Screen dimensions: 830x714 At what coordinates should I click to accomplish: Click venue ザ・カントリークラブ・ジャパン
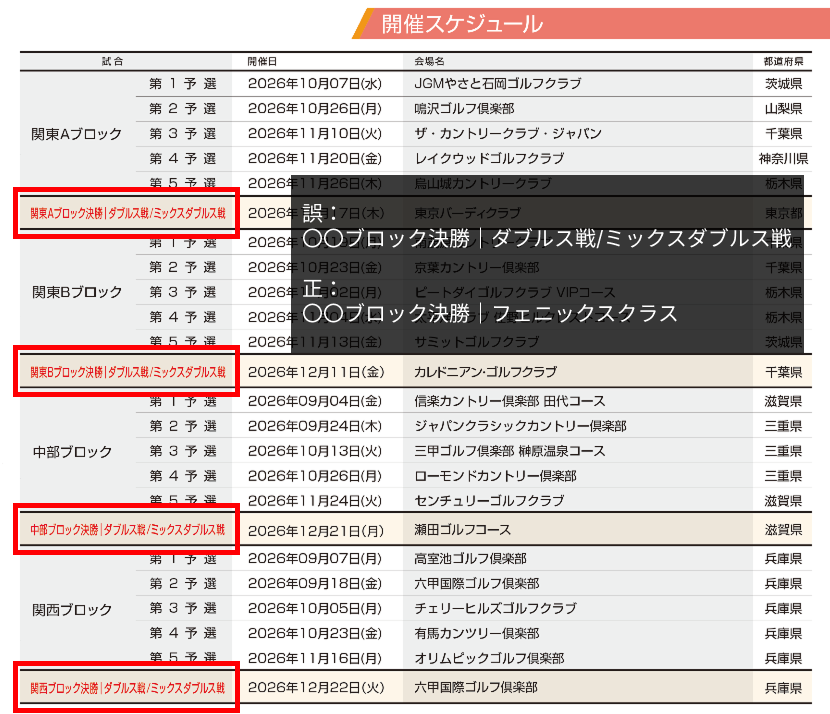508,133
